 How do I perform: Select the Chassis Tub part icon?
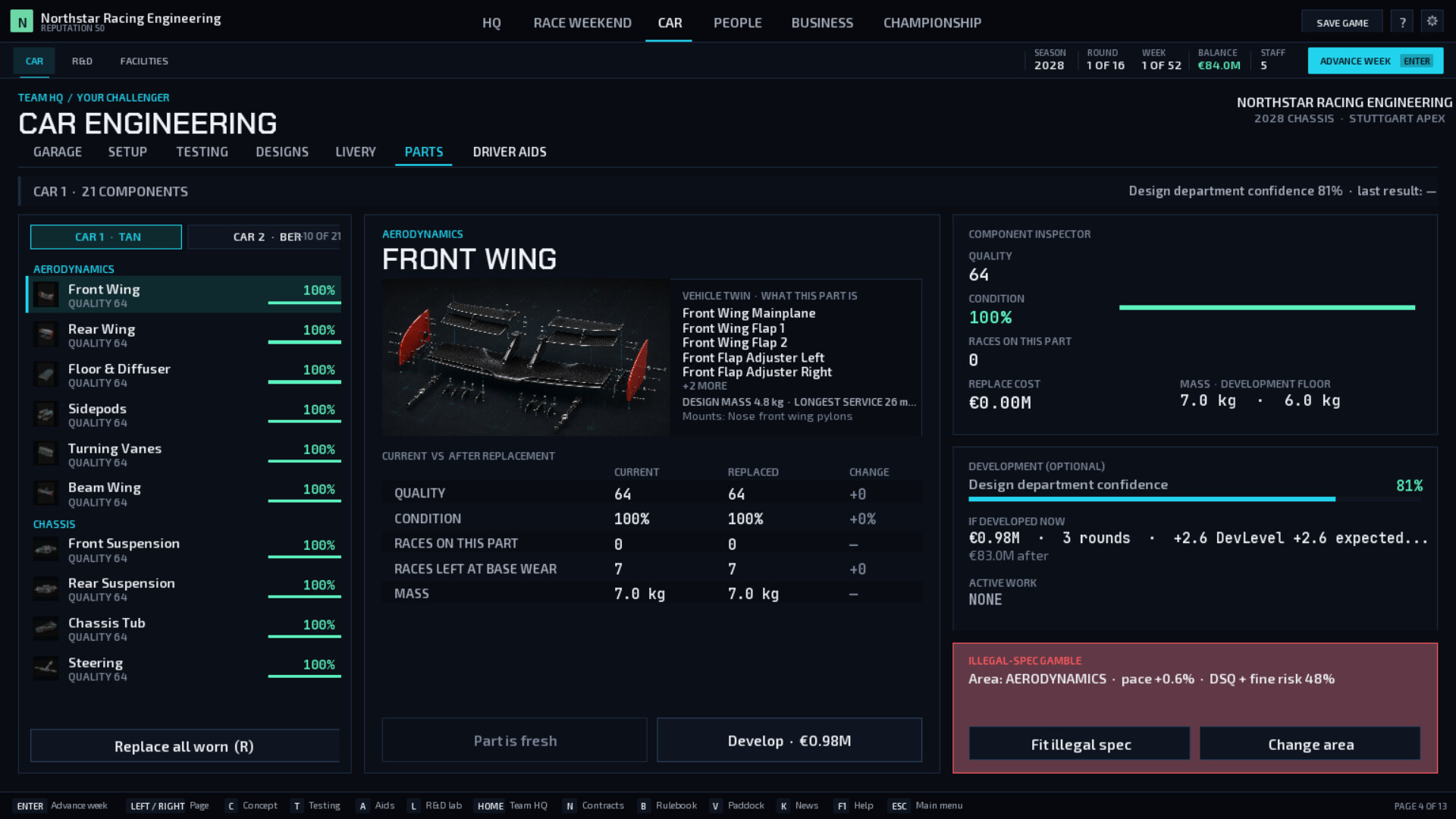click(46, 629)
